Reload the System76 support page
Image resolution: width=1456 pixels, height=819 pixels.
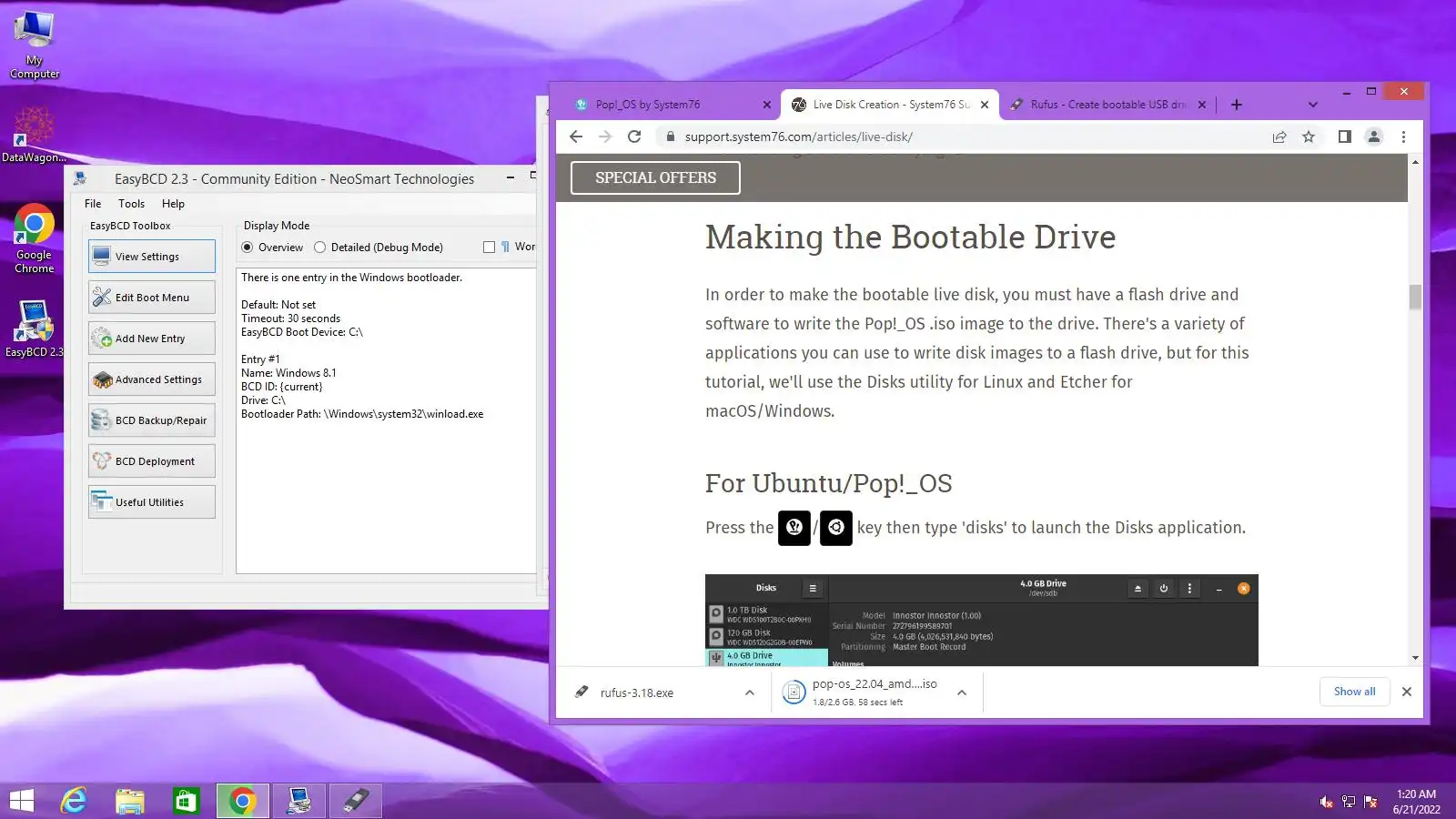[x=635, y=136]
